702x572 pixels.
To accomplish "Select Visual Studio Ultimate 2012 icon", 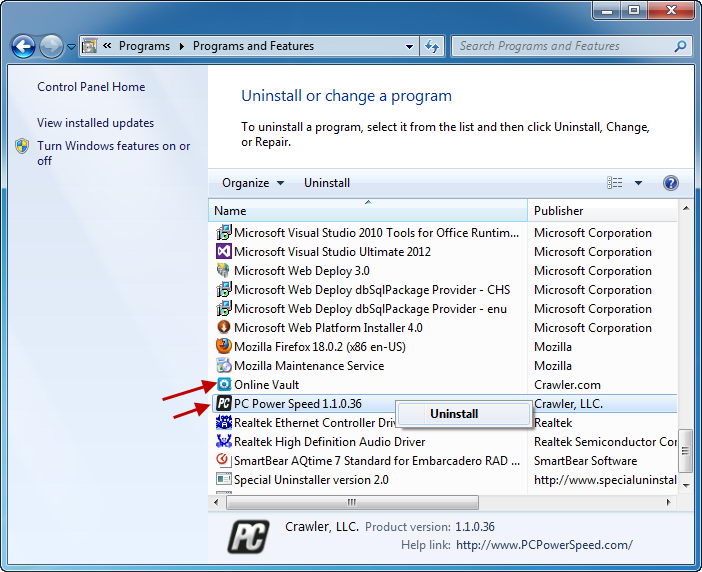I will pos(223,252).
